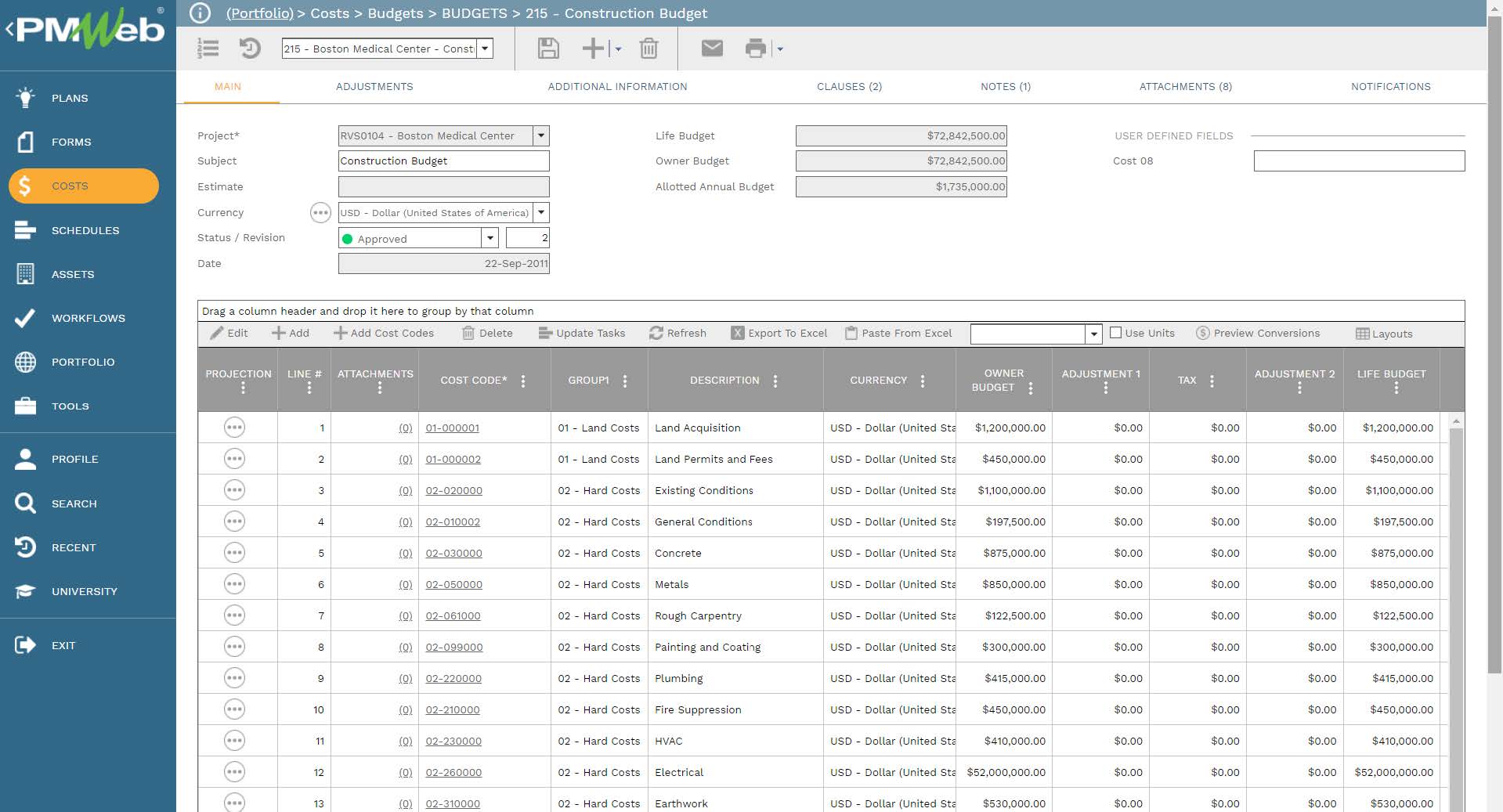This screenshot has height=812, width=1503.
Task: Click the Subject field containing Construction Budget
Action: click(443, 161)
